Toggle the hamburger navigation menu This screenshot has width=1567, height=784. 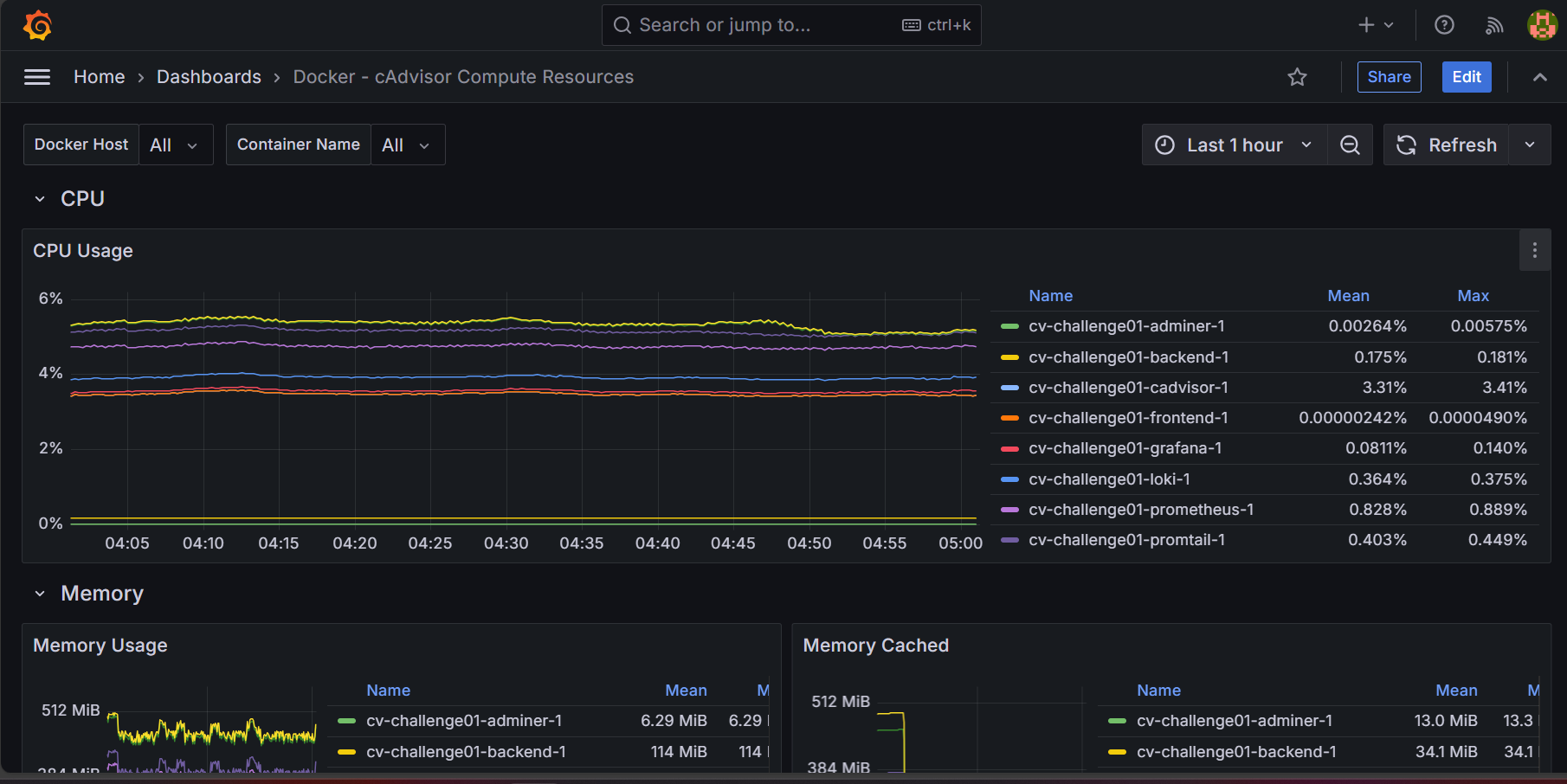36,77
